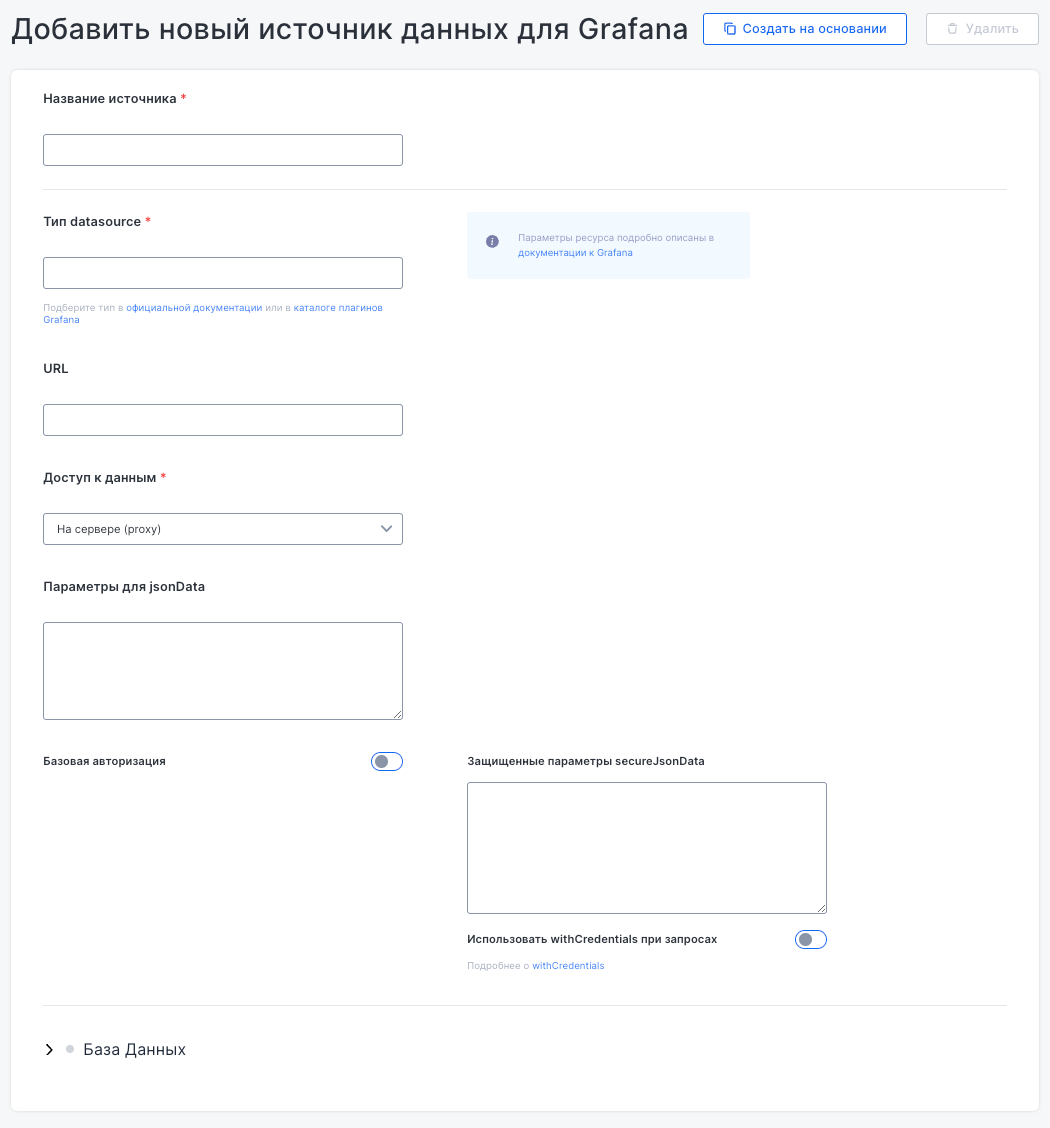Screen dimensions: 1050x1128
Task: Open the withCredentials details link
Action: (x=568, y=966)
